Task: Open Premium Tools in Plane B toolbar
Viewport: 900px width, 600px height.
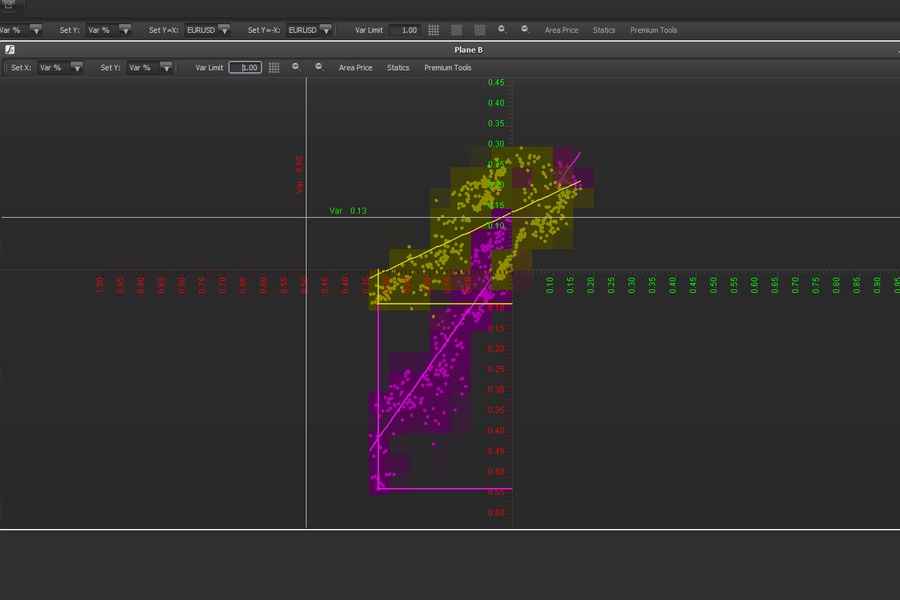Action: coord(448,68)
